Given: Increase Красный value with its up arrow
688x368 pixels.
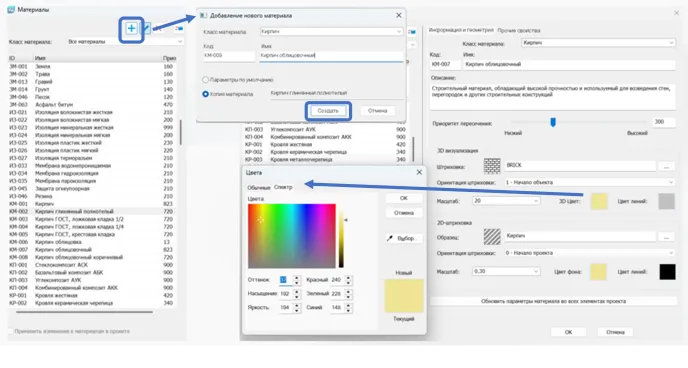Looking at the screenshot, I should (348, 278).
